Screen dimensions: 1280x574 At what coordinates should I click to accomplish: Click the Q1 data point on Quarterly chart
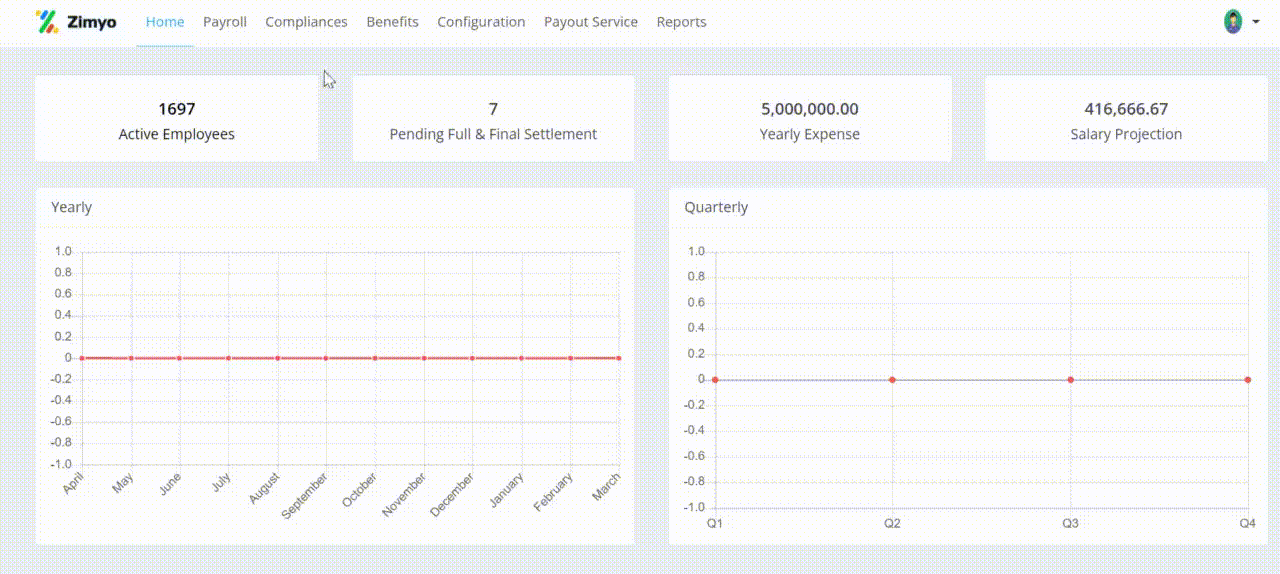(715, 380)
